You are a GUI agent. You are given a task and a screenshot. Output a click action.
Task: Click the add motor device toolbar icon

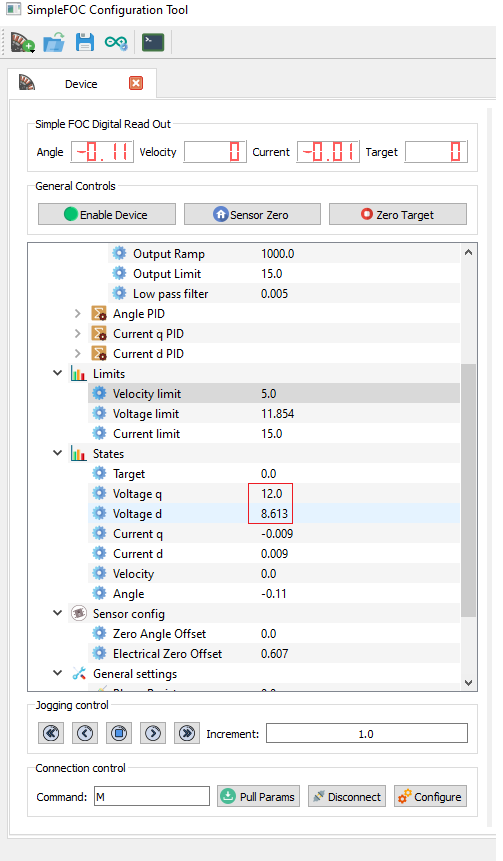tap(23, 42)
